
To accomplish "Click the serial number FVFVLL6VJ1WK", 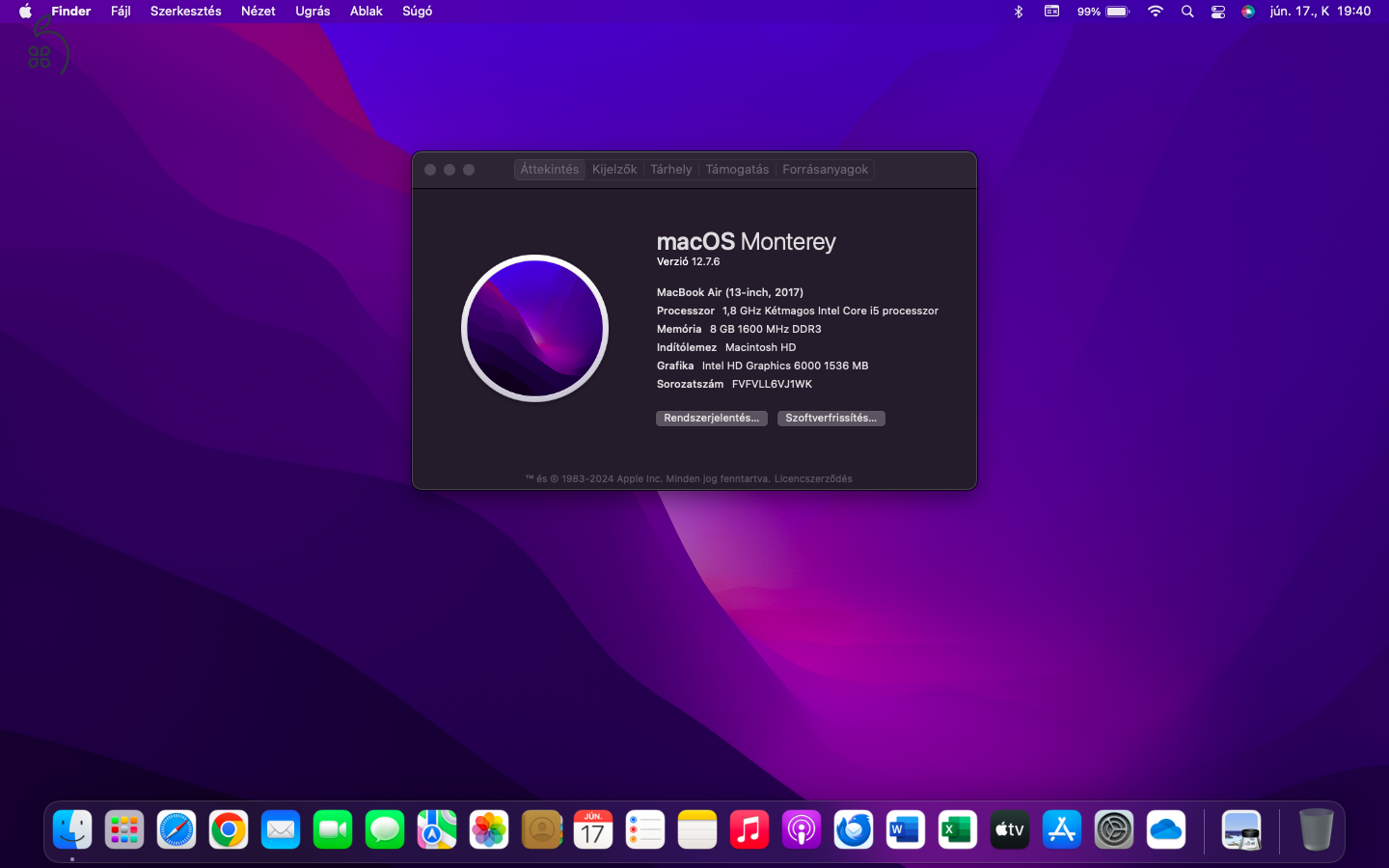I will pos(772,384).
